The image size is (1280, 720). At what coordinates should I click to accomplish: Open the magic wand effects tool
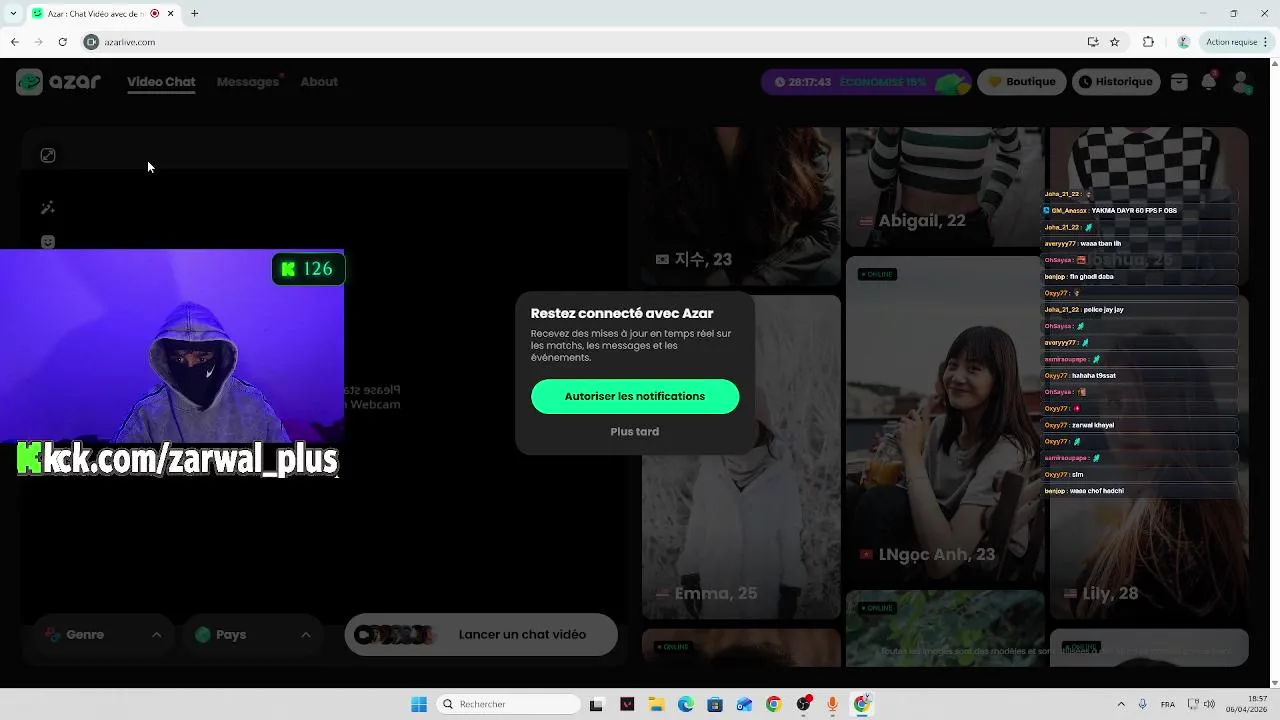pyautogui.click(x=47, y=208)
